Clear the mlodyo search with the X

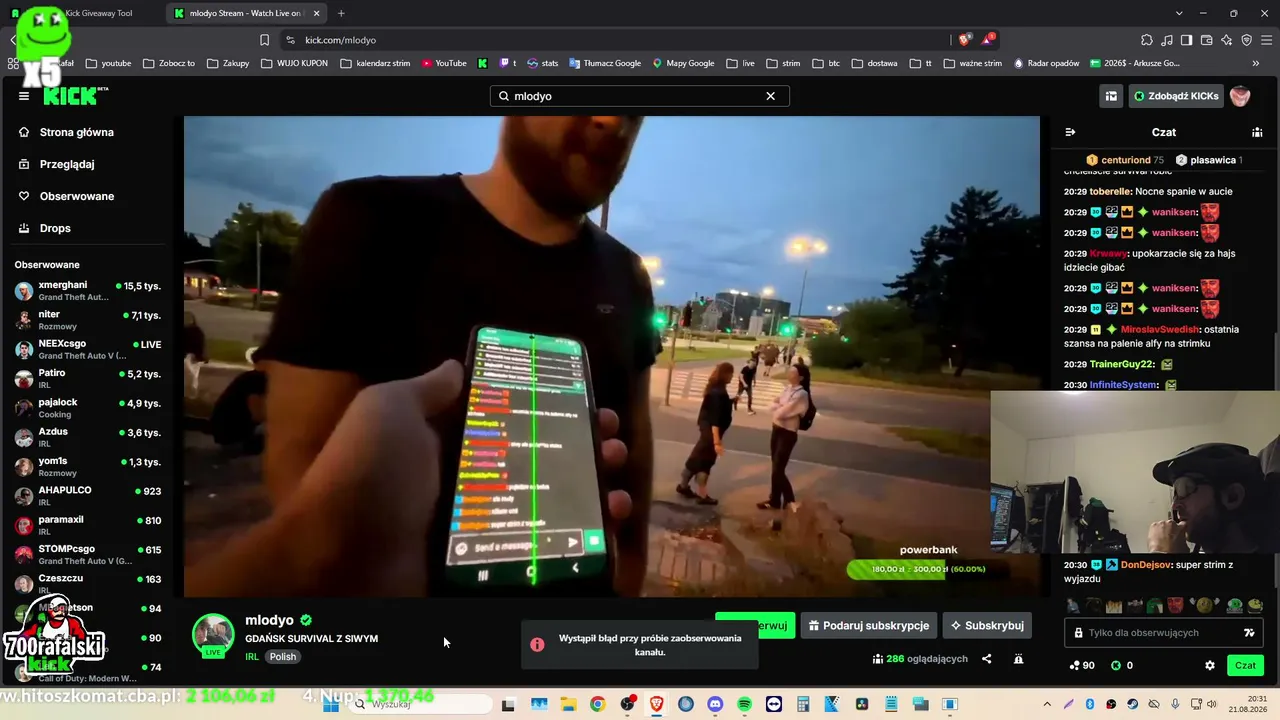(770, 96)
